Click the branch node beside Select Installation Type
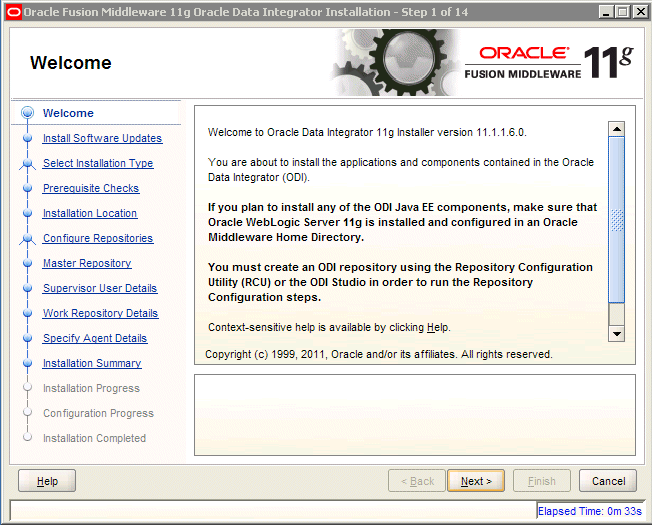Viewport: 652px width, 525px height. click(27, 164)
